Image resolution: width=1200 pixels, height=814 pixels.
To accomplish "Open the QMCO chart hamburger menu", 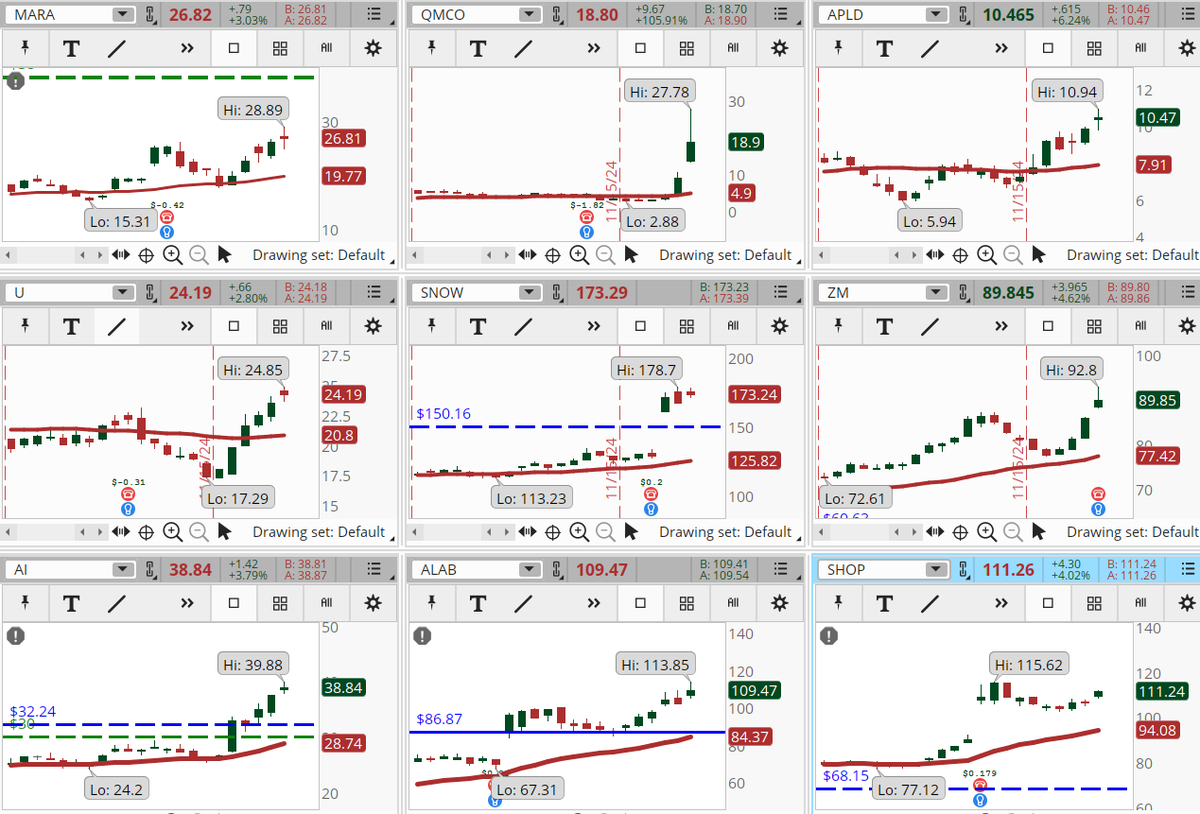I will pyautogui.click(x=779, y=14).
